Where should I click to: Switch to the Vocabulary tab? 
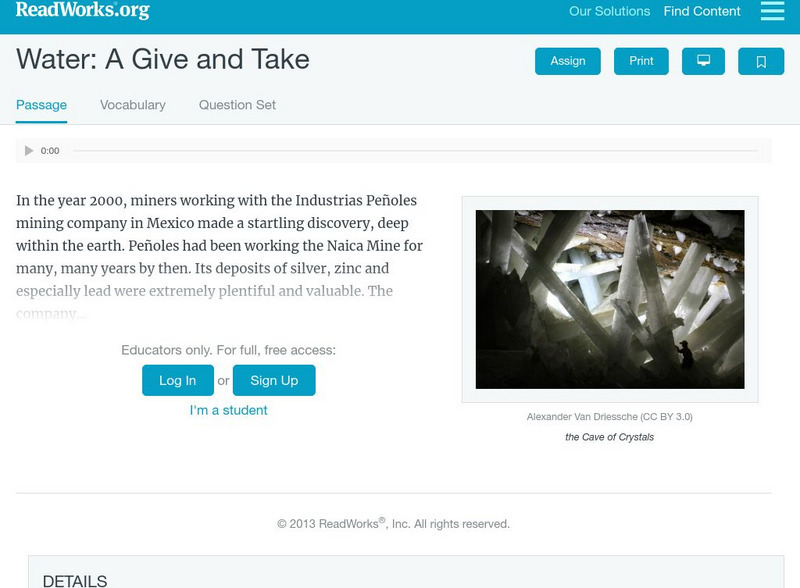pyautogui.click(x=133, y=105)
